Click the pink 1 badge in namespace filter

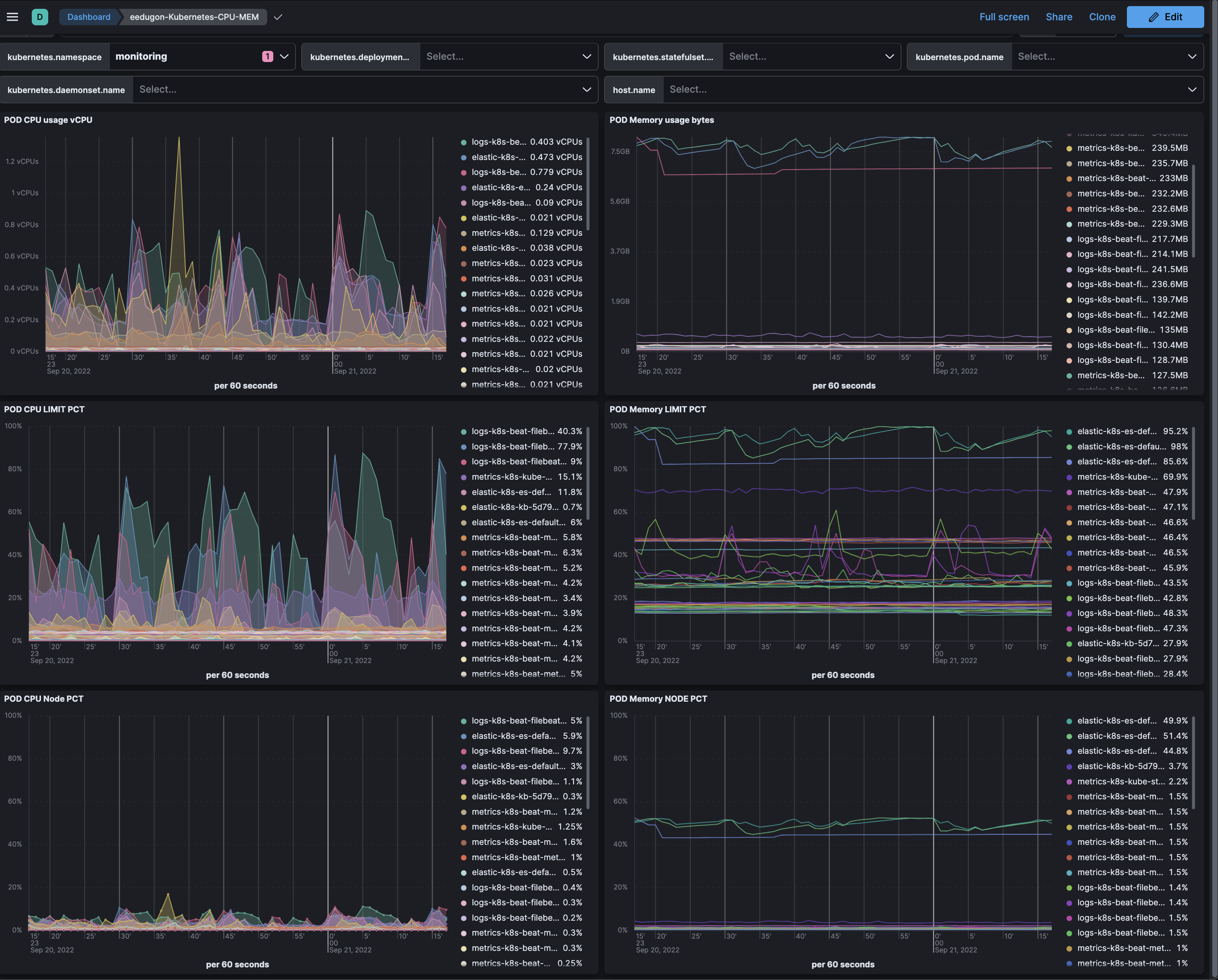coord(267,57)
